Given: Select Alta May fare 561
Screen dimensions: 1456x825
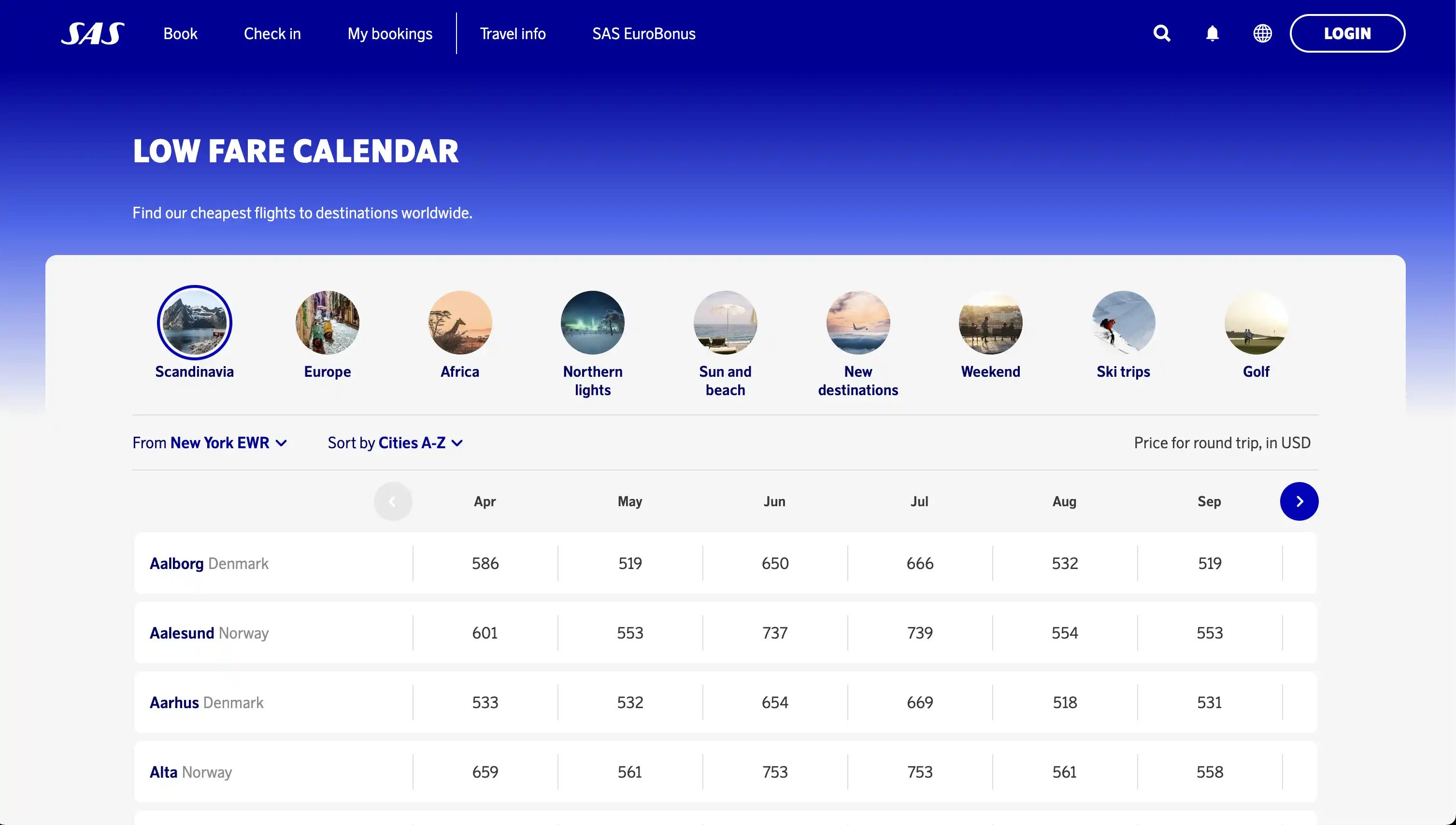Looking at the screenshot, I should coord(630,772).
